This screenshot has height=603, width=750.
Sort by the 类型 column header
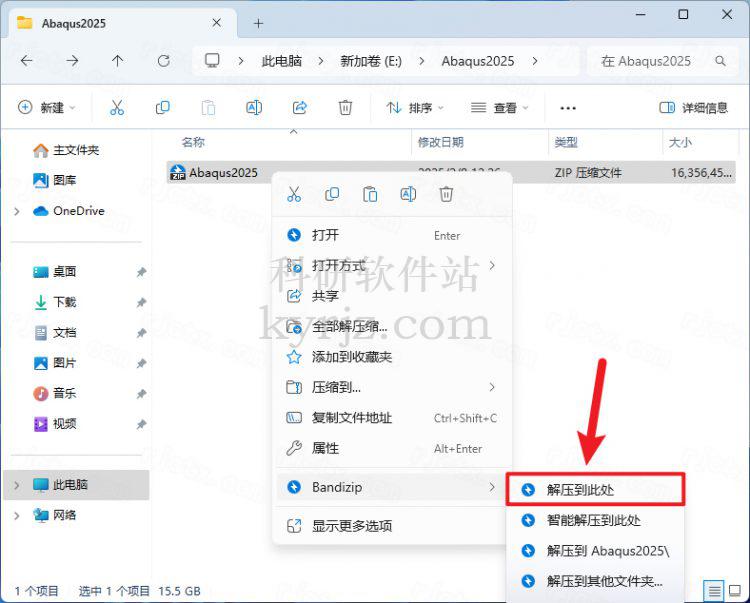566,142
